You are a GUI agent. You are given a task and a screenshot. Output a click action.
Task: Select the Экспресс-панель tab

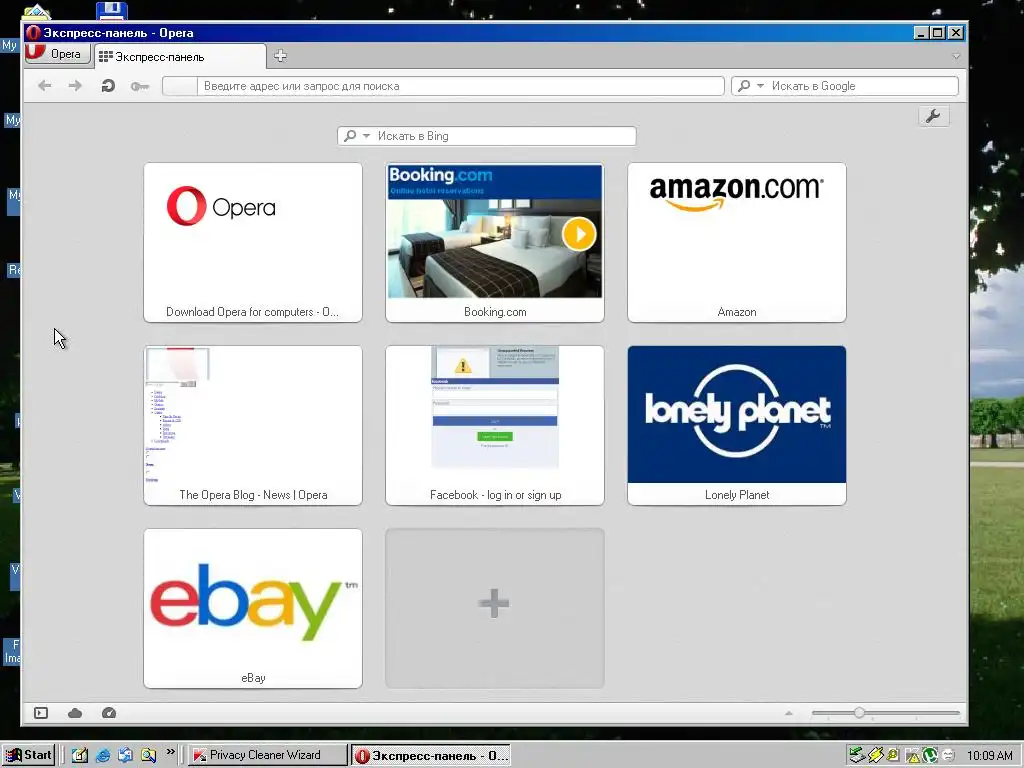(x=180, y=57)
